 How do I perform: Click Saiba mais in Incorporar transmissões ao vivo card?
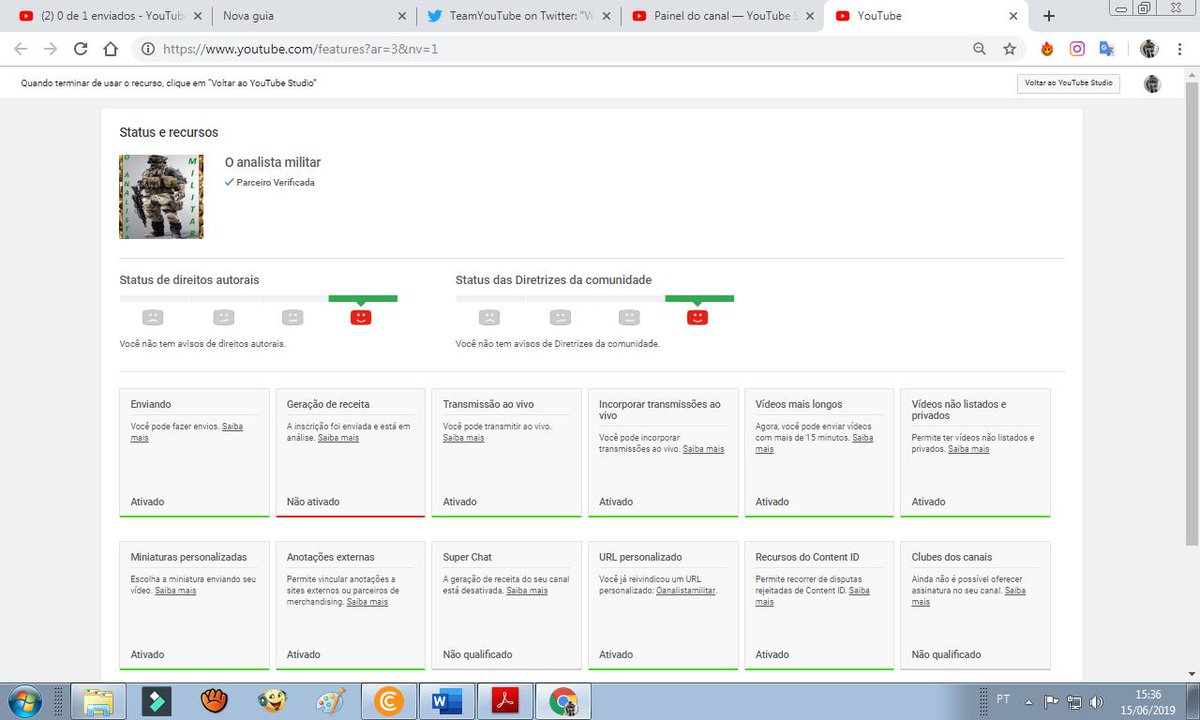(704, 449)
